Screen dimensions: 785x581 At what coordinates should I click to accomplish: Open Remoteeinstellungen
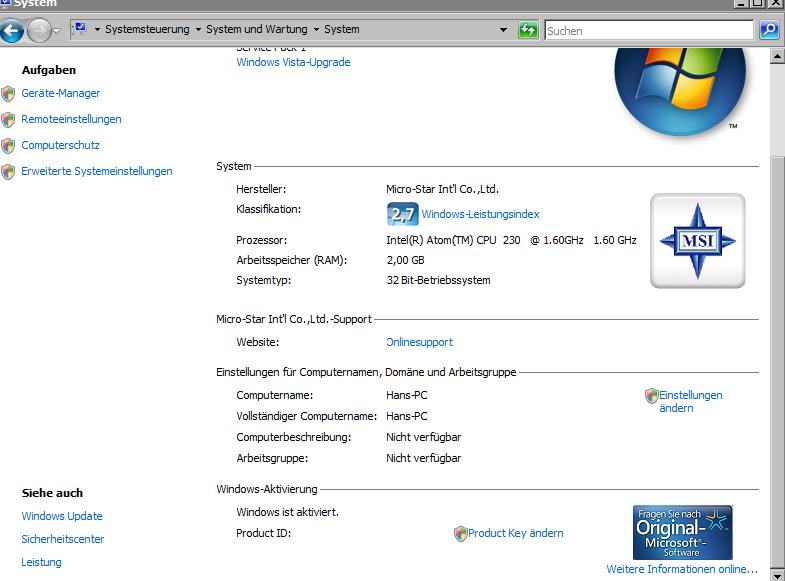point(71,119)
